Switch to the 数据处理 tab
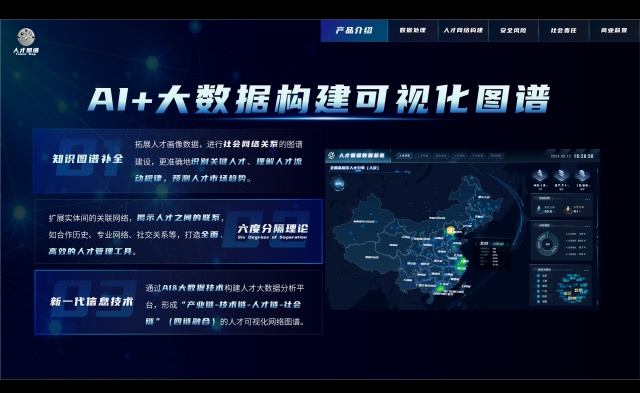640x393 pixels. click(x=413, y=31)
